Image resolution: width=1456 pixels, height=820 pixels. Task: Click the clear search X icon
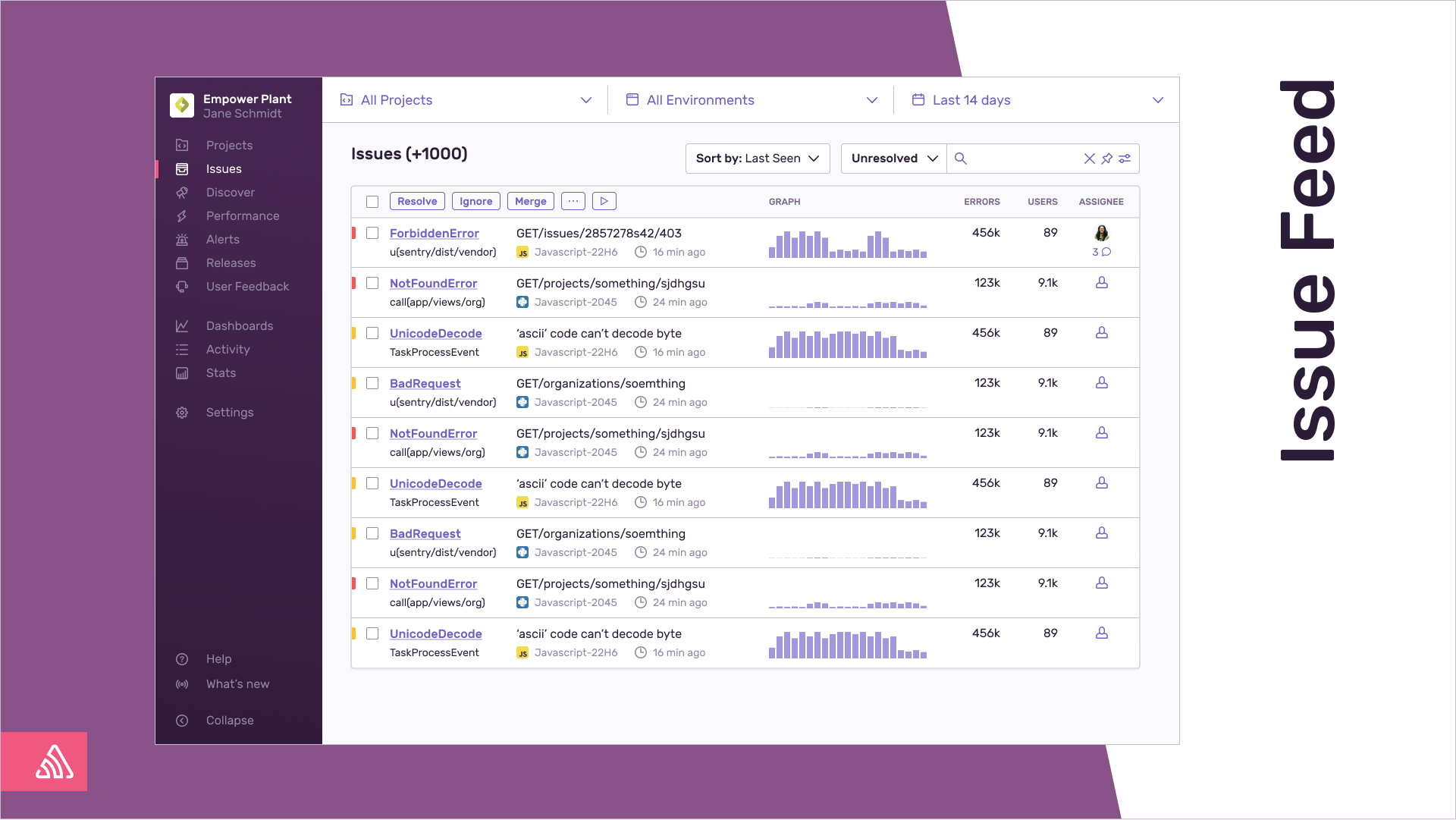click(1089, 159)
